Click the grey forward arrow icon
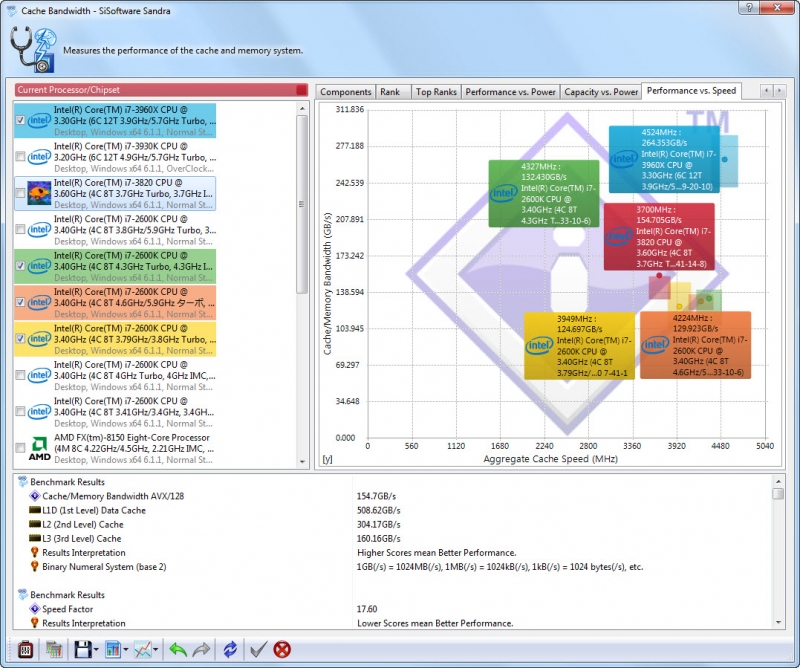800x668 pixels. (x=202, y=650)
